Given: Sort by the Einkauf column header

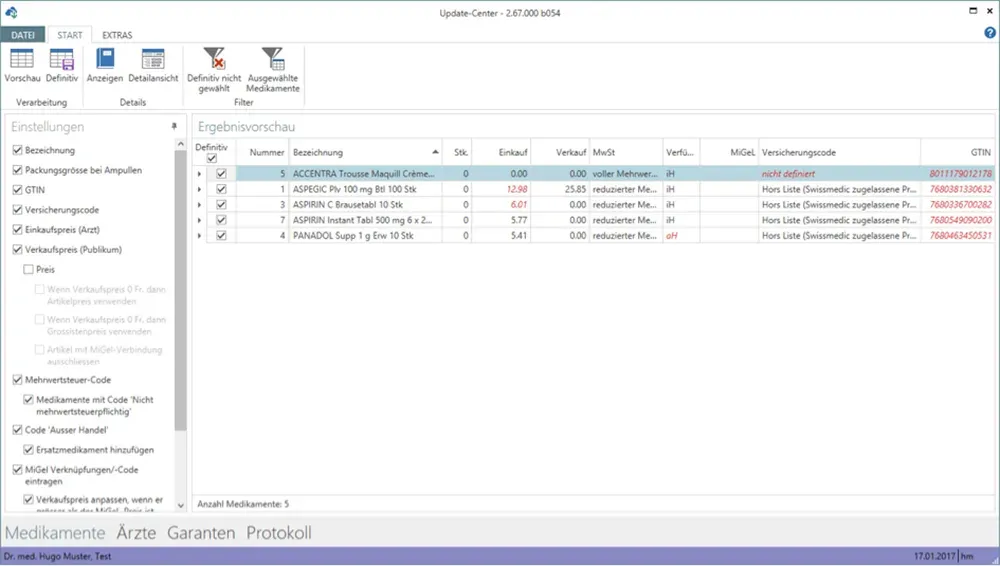Looking at the screenshot, I should coord(501,152).
